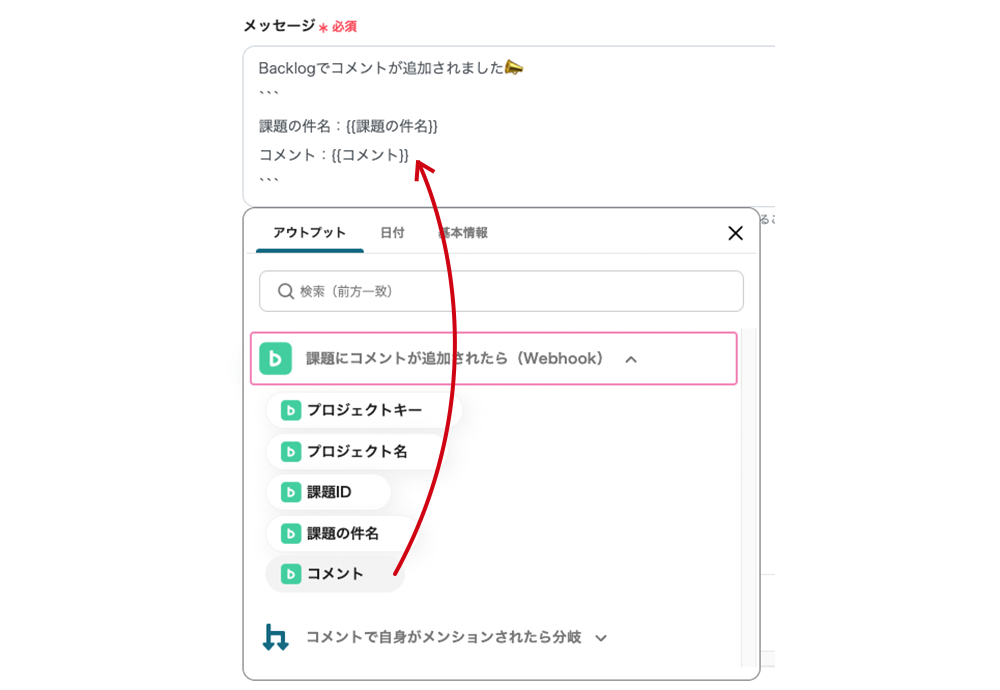Click the {{課題の件名}} variable in message

[x=392, y=126]
